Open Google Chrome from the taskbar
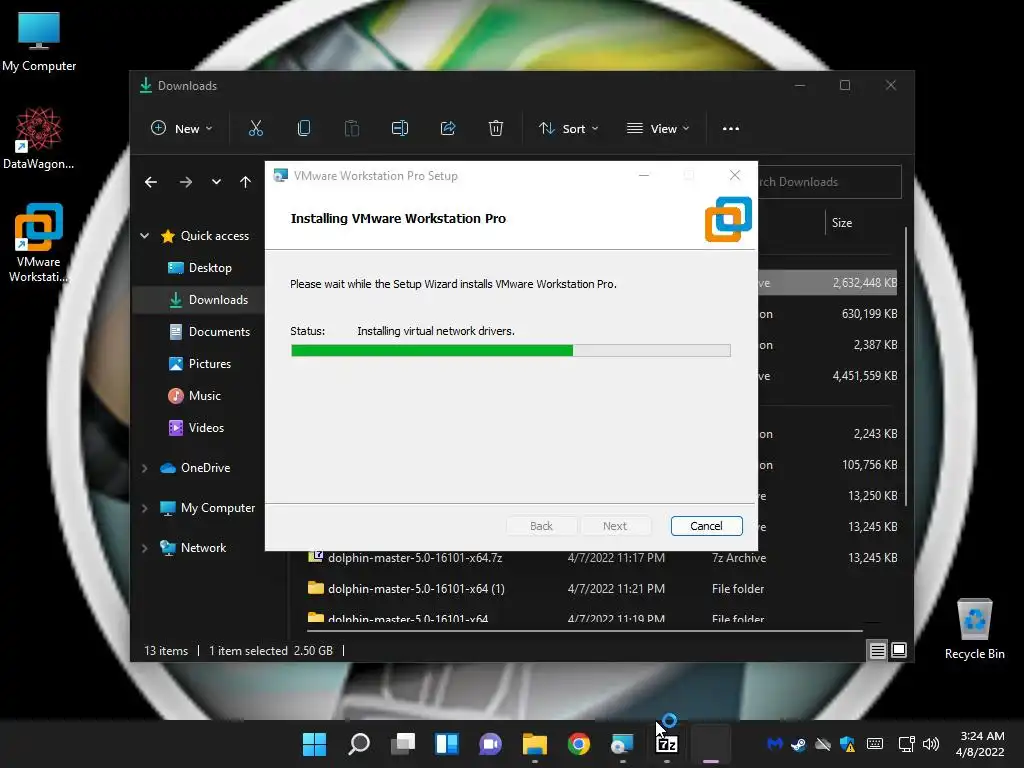This screenshot has width=1024, height=768. pyautogui.click(x=579, y=744)
